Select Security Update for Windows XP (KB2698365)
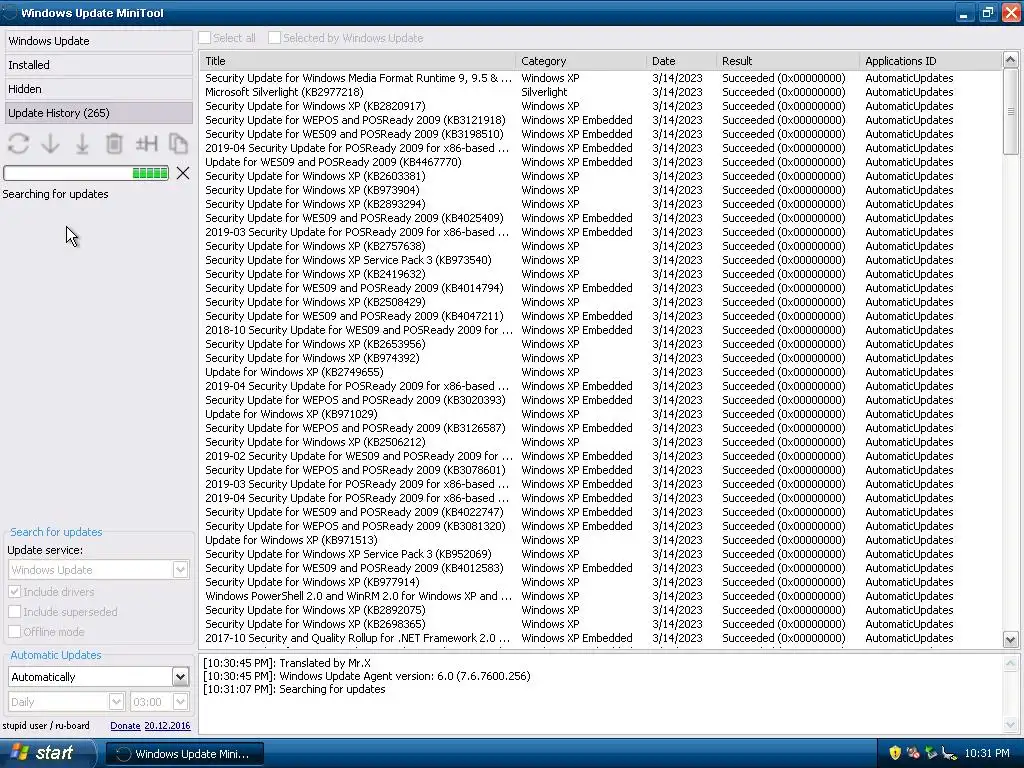The height and width of the screenshot is (768, 1024). click(601, 624)
